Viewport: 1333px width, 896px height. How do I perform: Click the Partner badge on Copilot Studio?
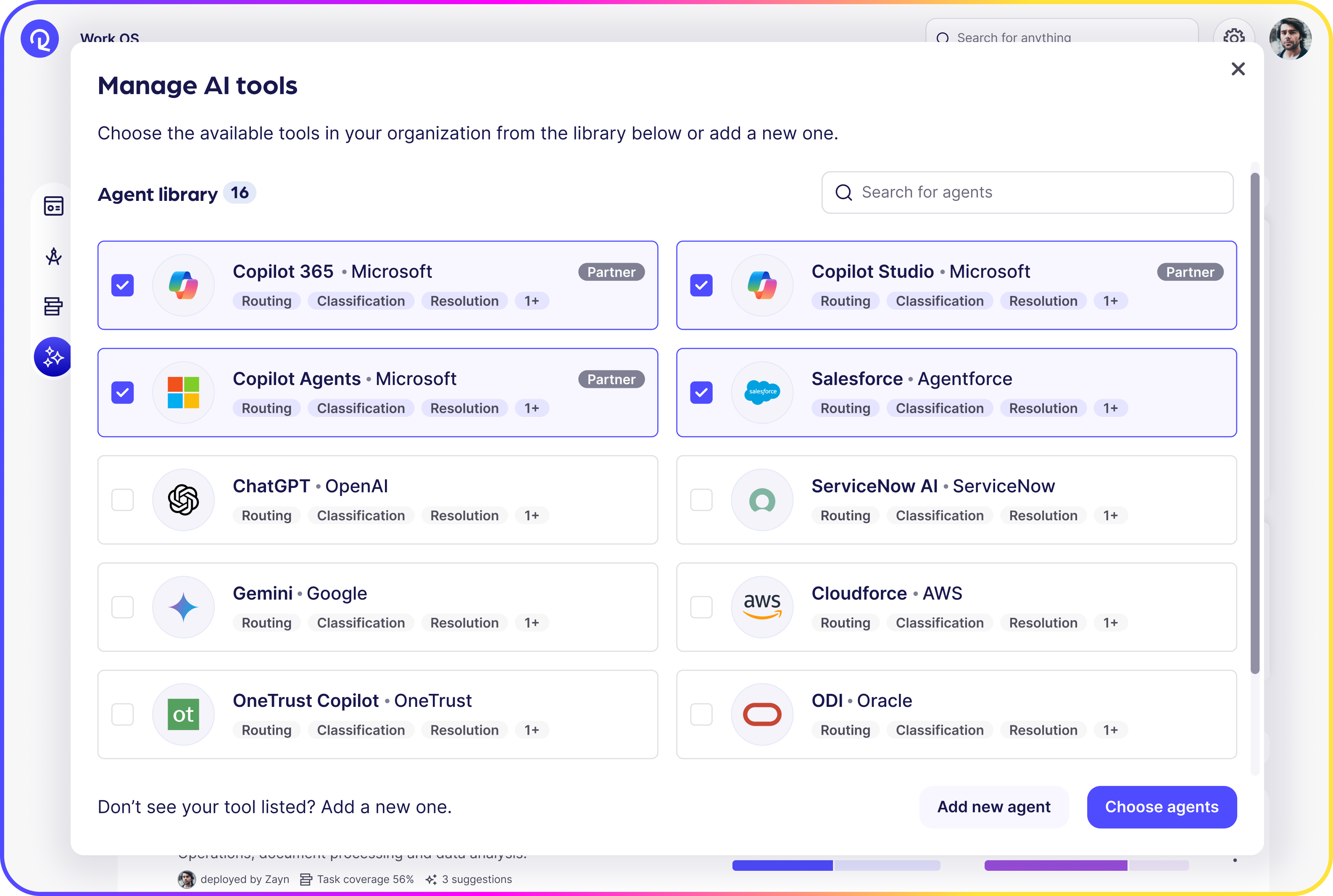click(x=1190, y=272)
